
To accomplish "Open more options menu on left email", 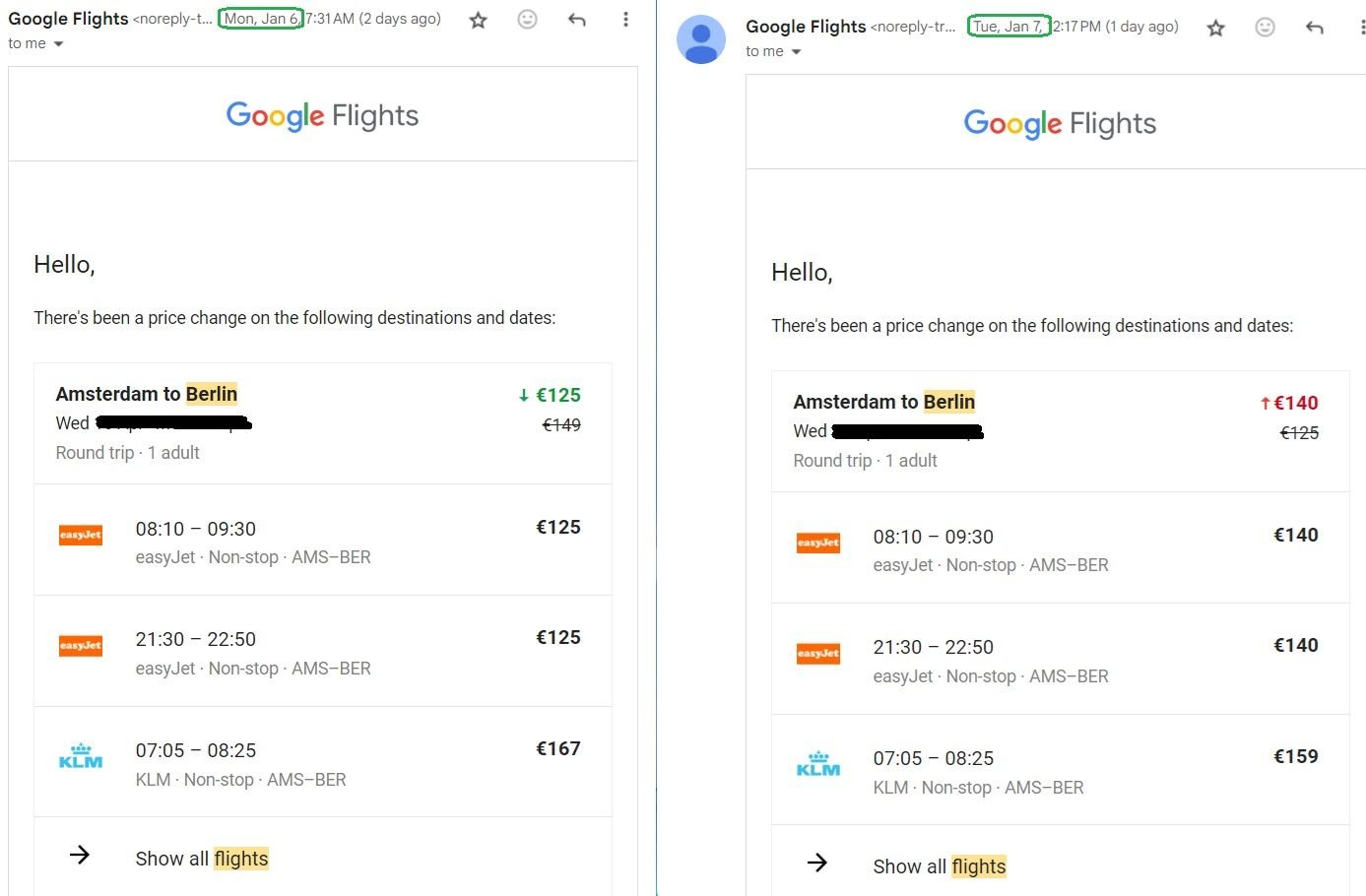I will (625, 20).
